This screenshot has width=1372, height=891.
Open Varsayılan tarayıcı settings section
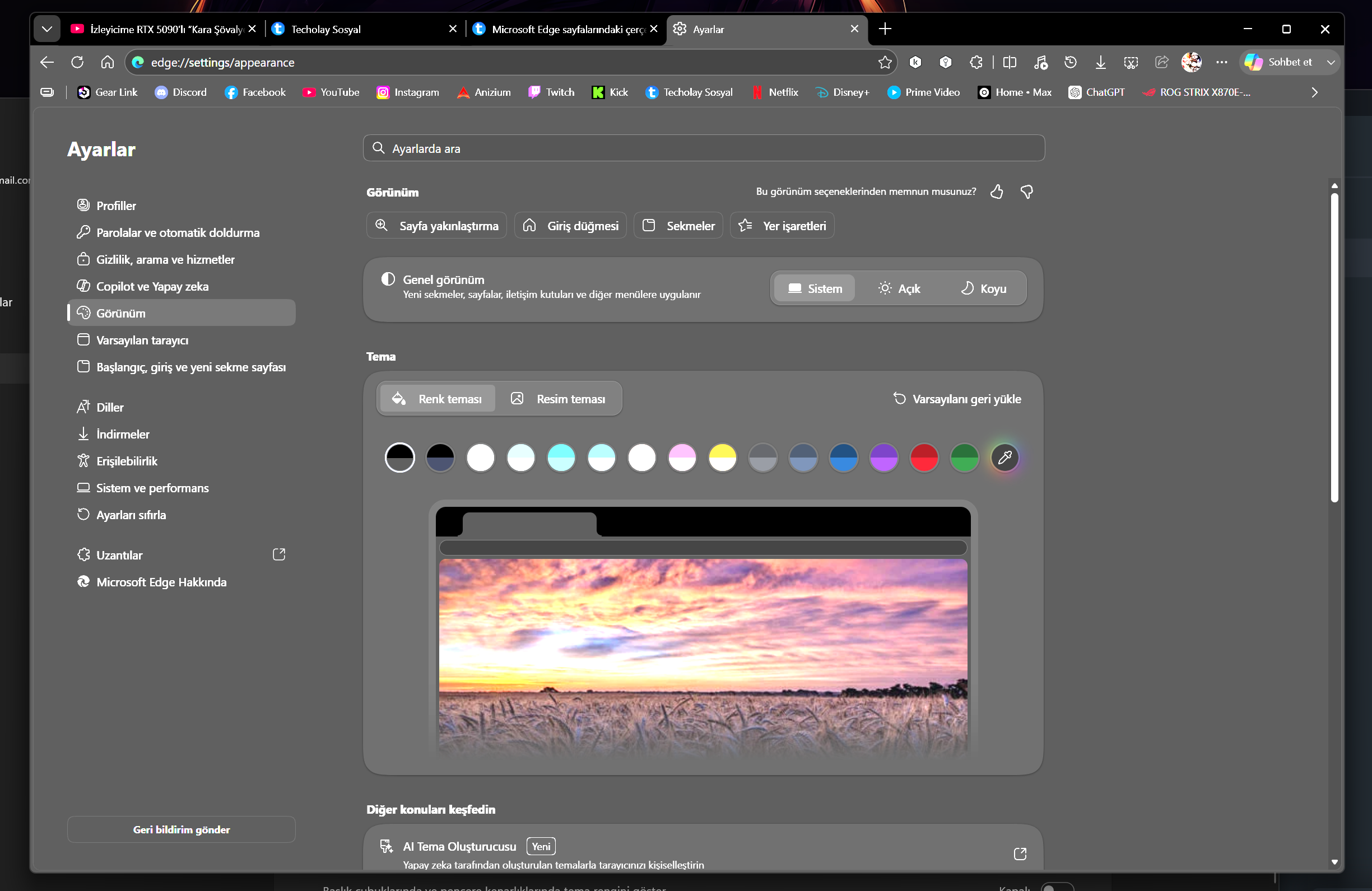coord(181,340)
